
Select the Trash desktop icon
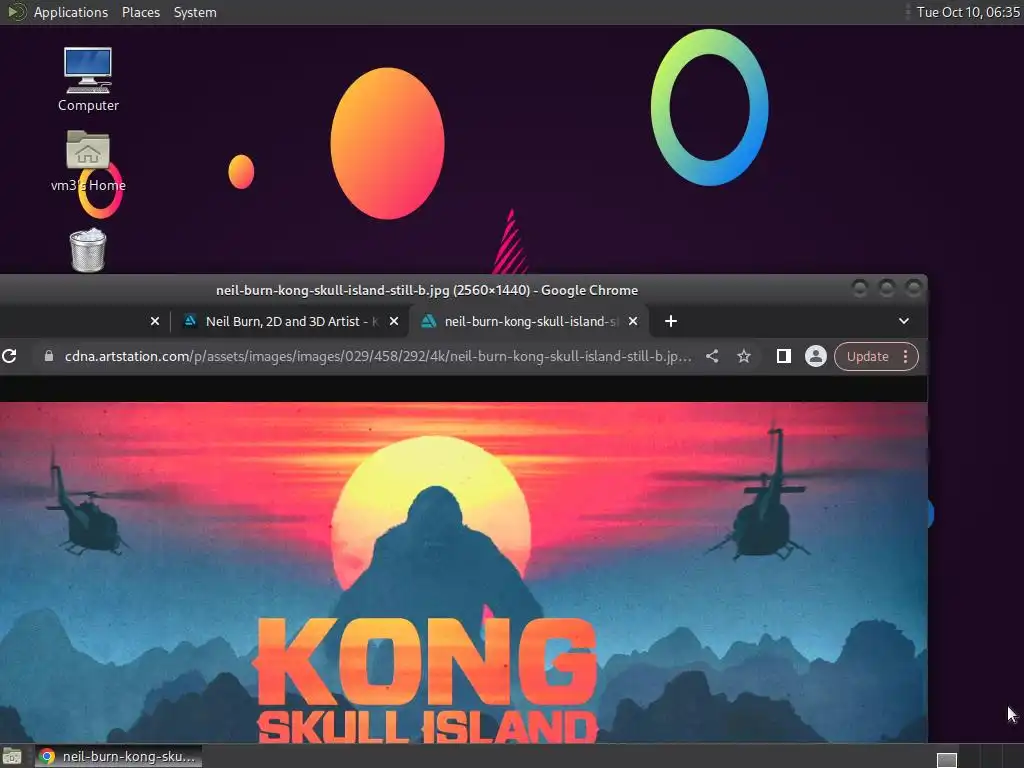pyautogui.click(x=88, y=250)
